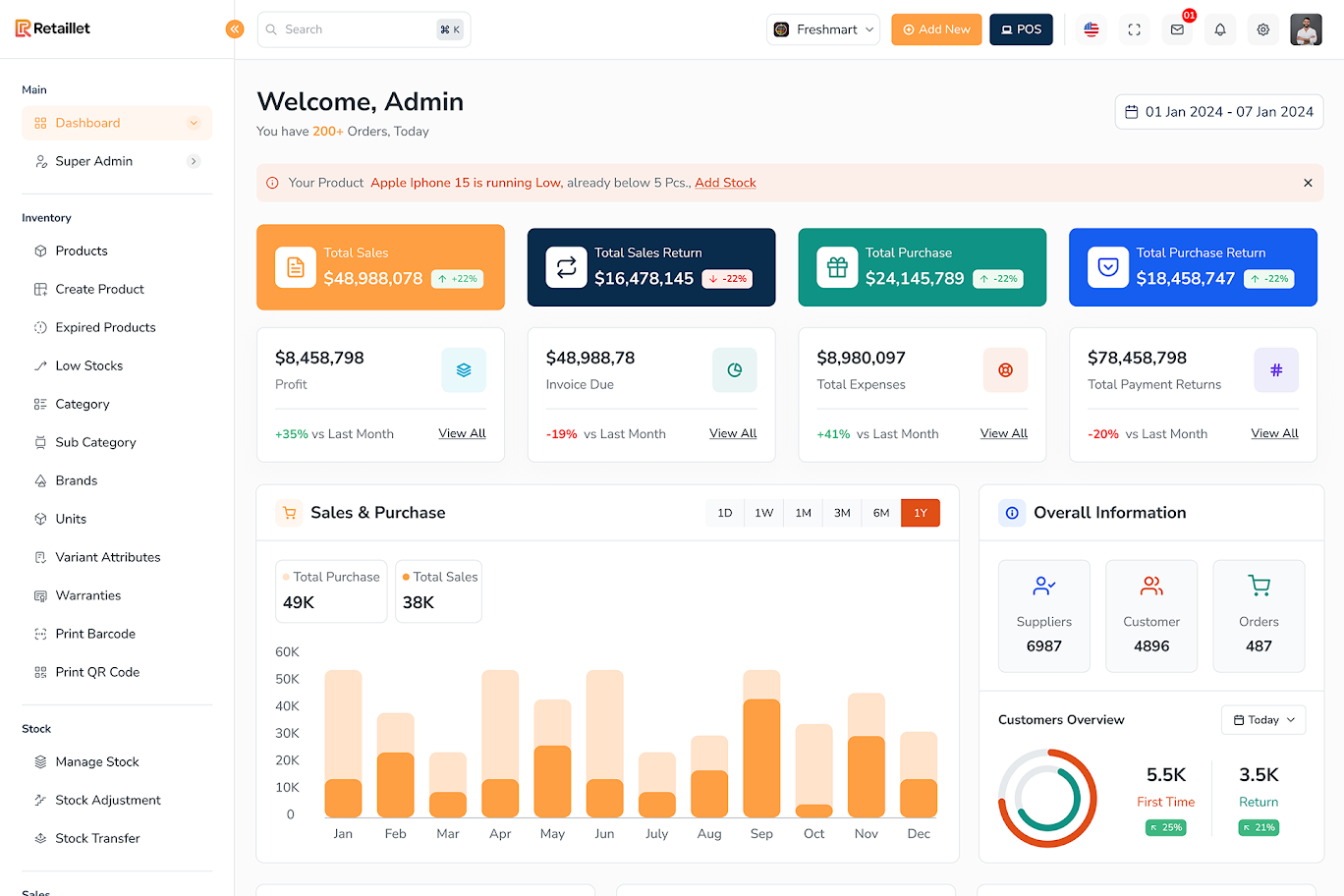This screenshot has height=896, width=1344.
Task: Open the settings gear icon
Action: (1262, 29)
